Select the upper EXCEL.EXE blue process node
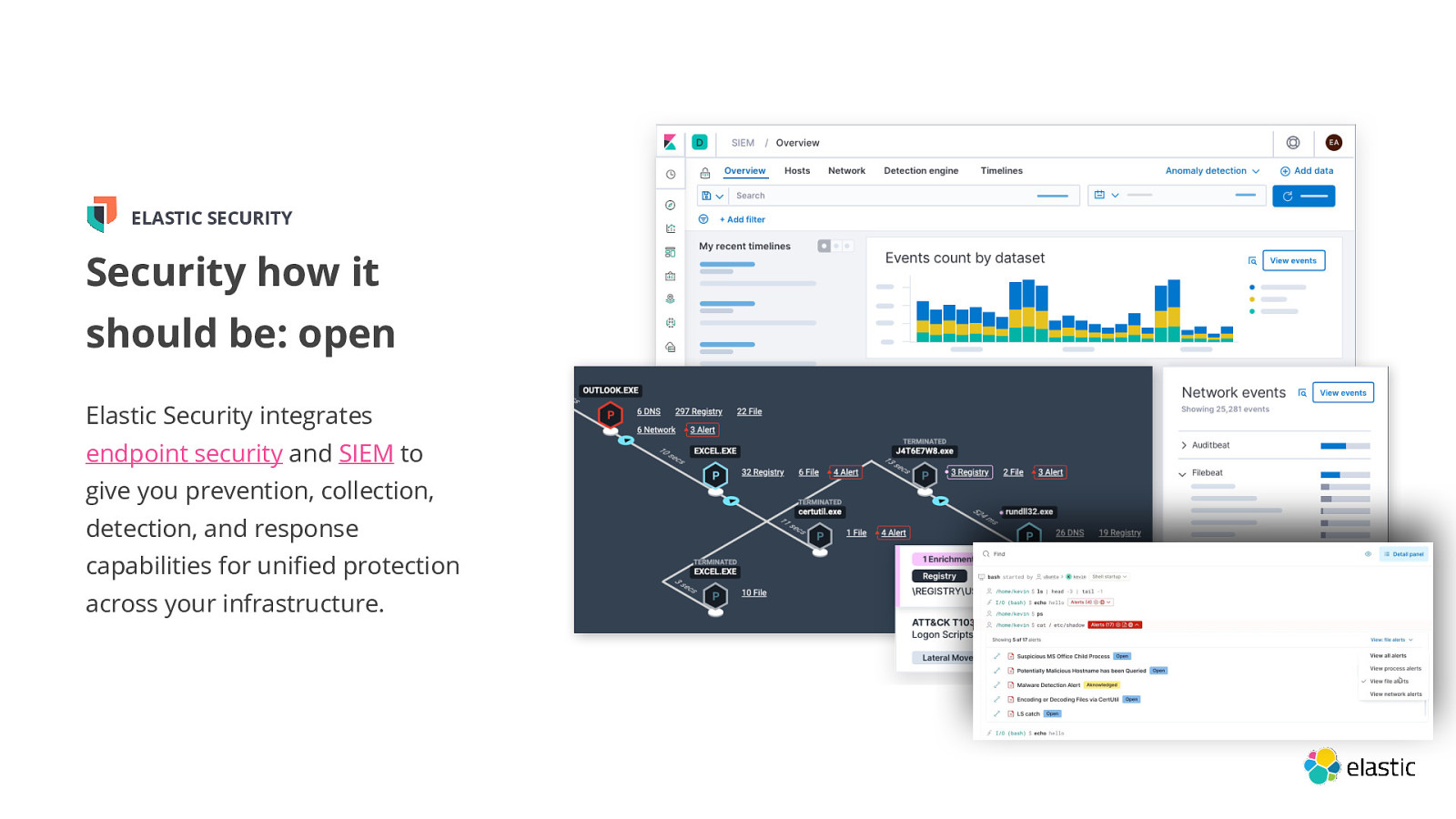 (x=716, y=475)
